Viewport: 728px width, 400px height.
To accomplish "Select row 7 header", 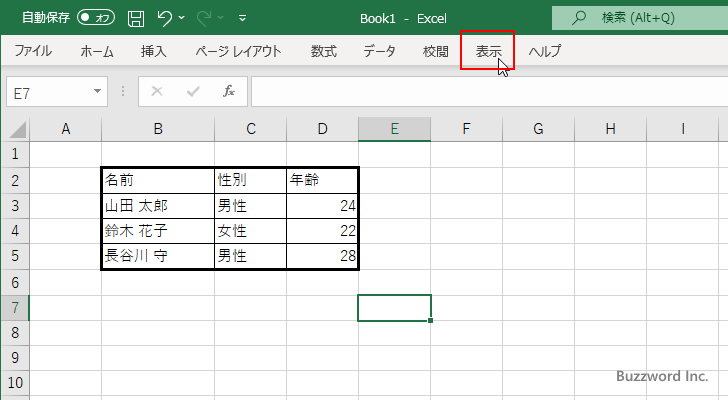I will pyautogui.click(x=15, y=308).
